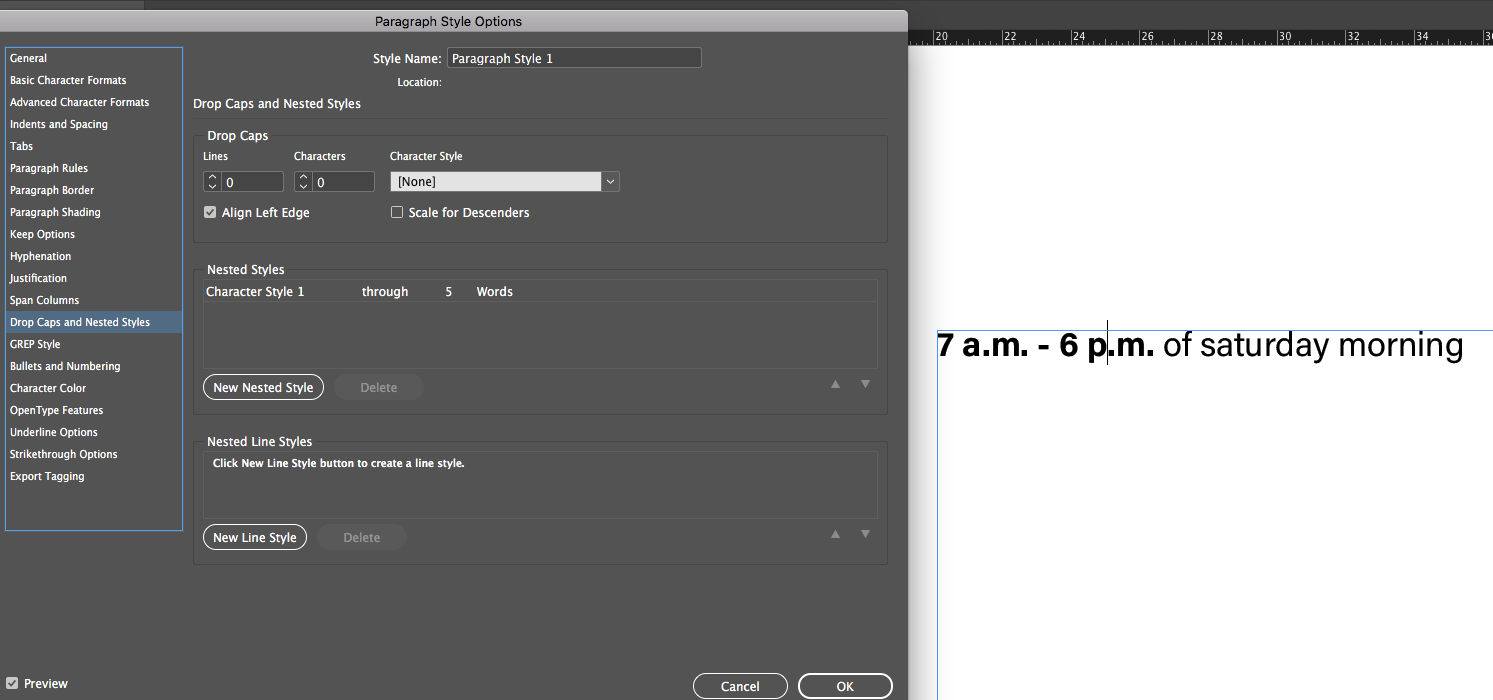Change 'Words' delimiter of nested style
Screen dimensions: 1493x700
pyautogui.click(x=494, y=292)
